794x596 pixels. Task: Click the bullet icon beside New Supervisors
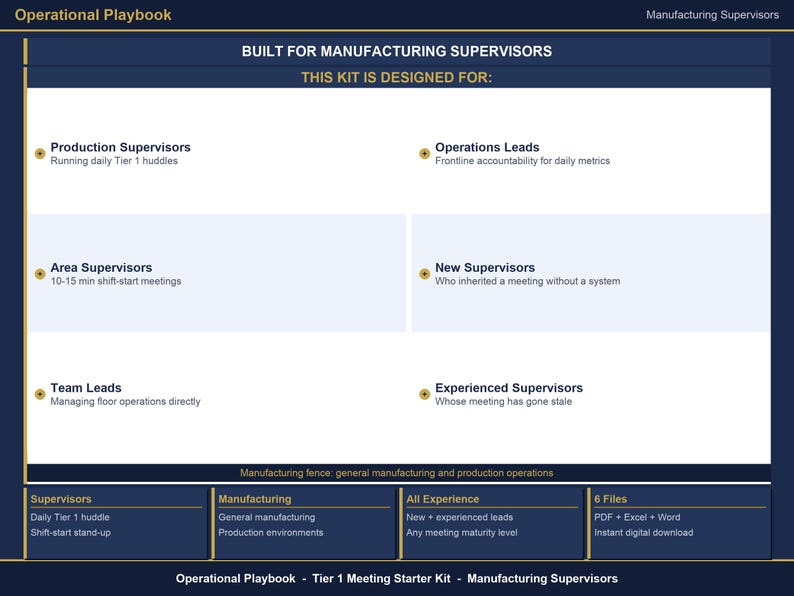point(424,274)
